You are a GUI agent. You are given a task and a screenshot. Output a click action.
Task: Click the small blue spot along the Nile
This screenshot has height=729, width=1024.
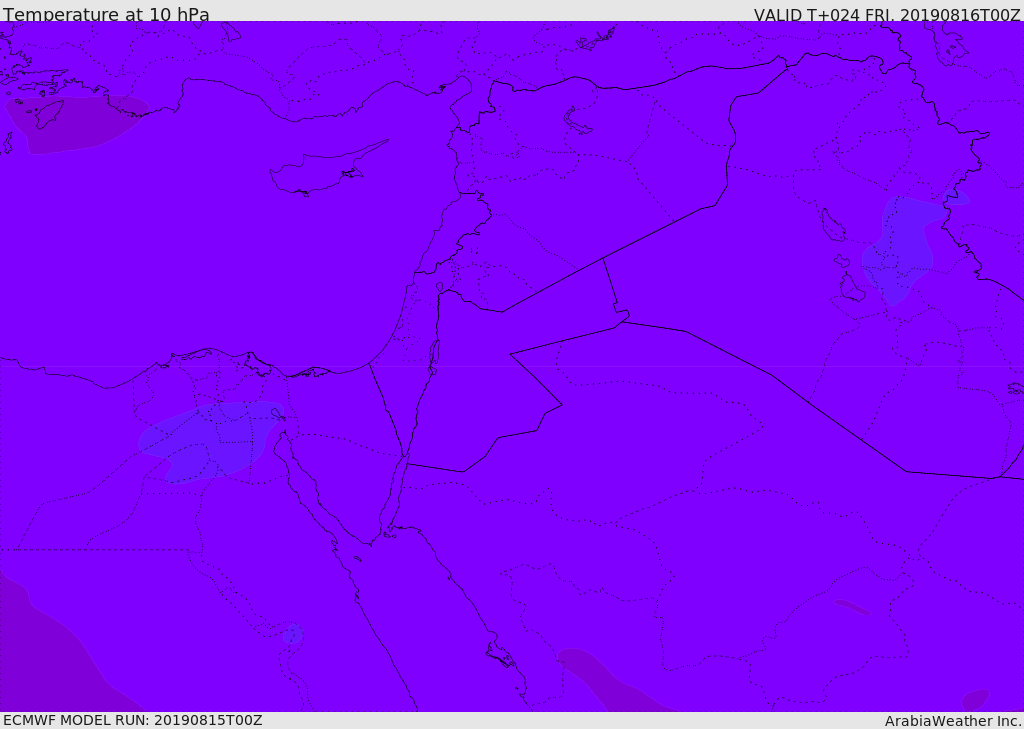[292, 634]
